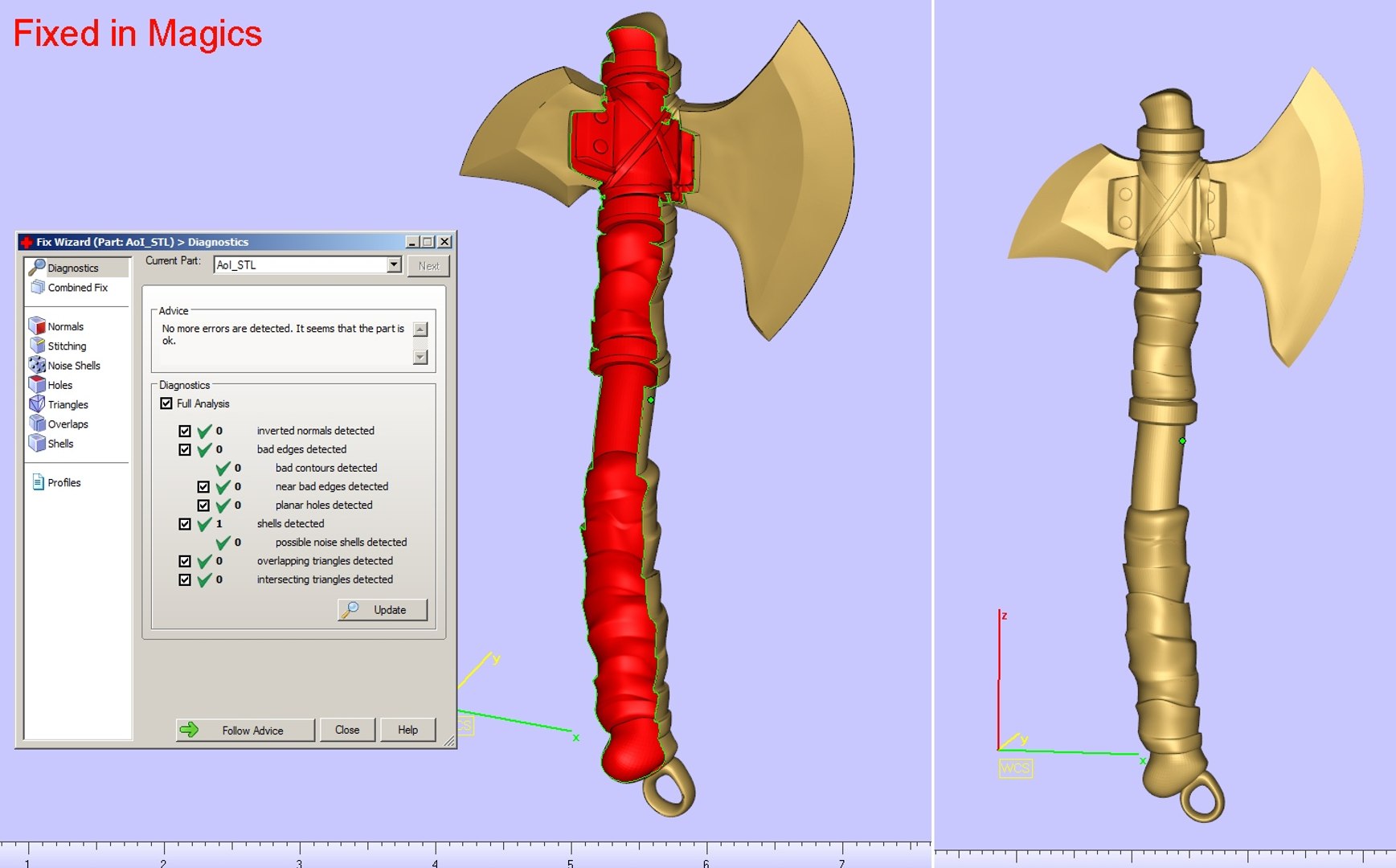
Task: Minimize the Fix Wizard window
Action: (x=412, y=242)
